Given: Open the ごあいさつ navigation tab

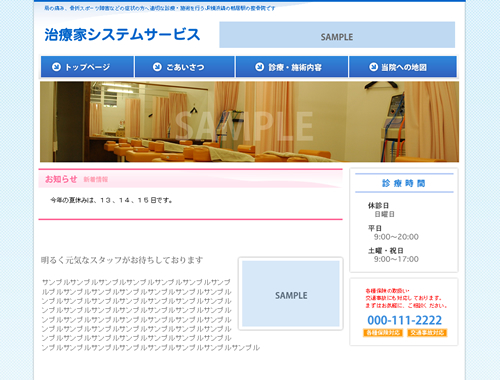Looking at the screenshot, I should (185, 67).
